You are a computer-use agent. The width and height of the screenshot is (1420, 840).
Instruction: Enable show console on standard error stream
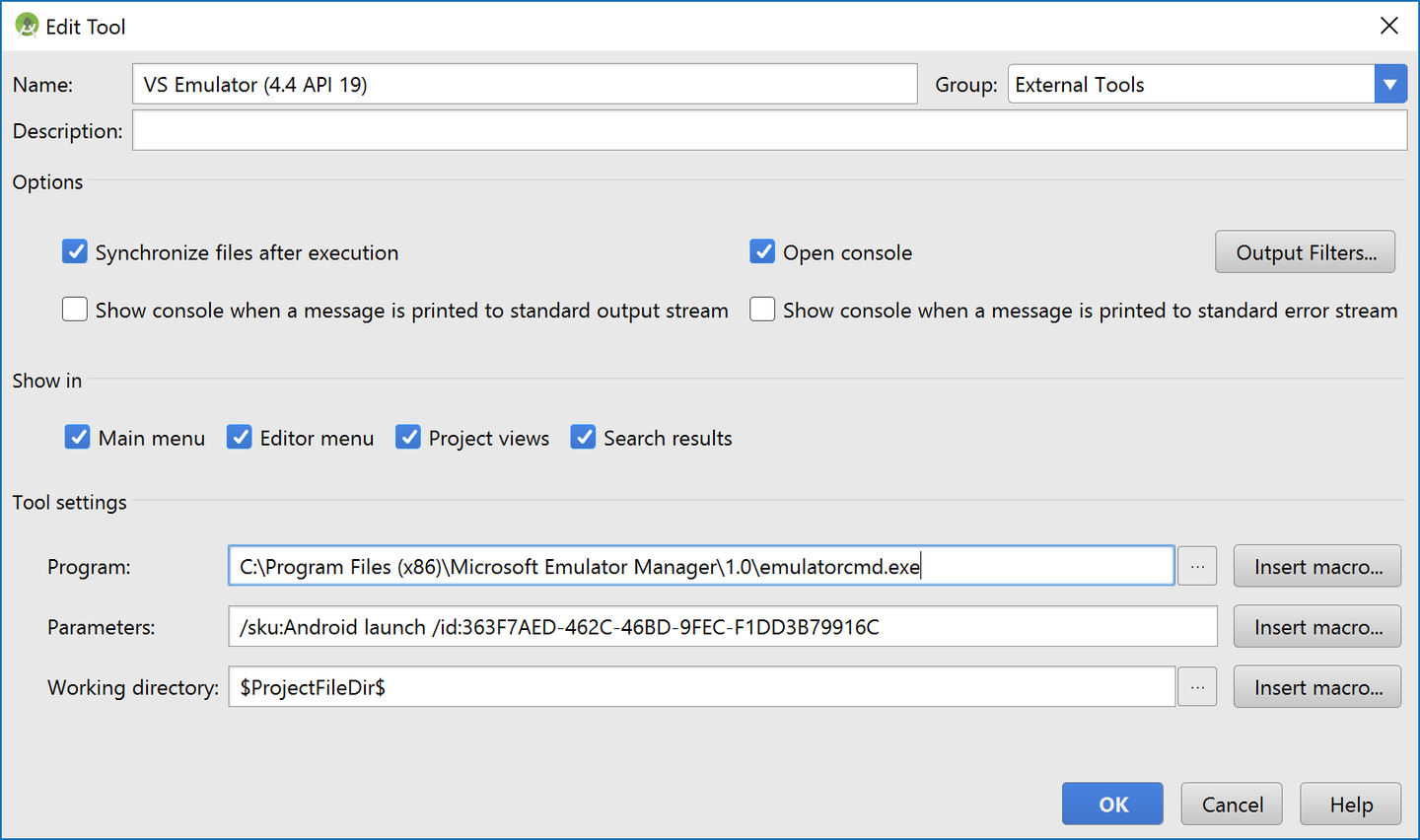[x=762, y=310]
